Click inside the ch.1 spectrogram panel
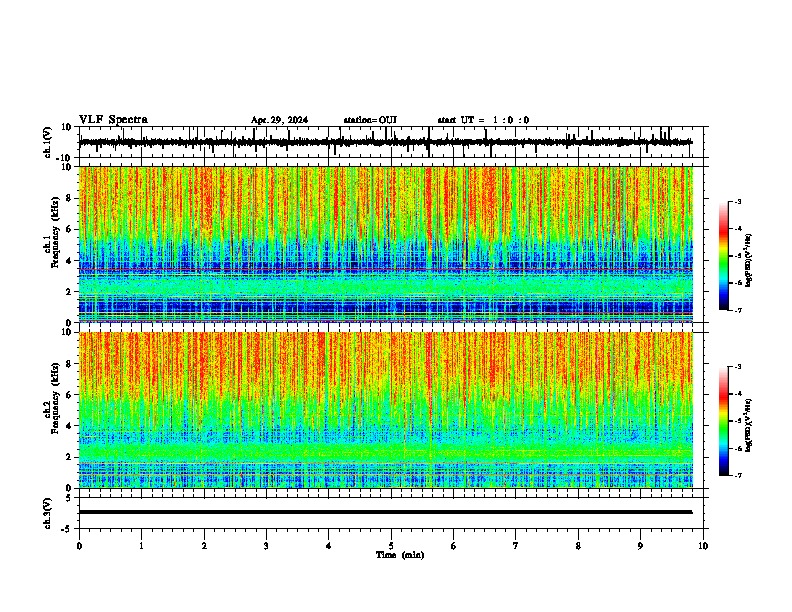Image resolution: width=792 pixels, height=612 pixels. point(386,244)
